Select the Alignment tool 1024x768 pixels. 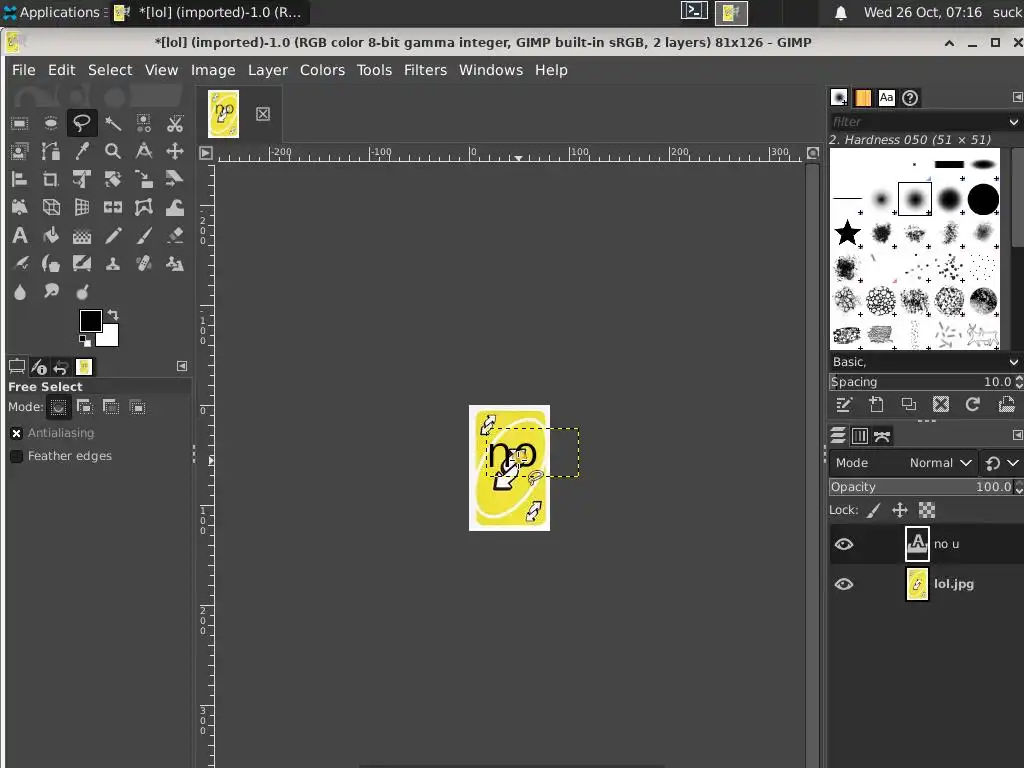[x=20, y=180]
